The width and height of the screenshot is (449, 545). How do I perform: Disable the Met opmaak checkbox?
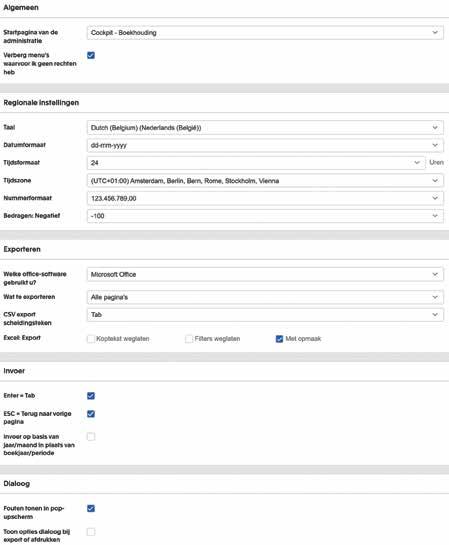279,339
